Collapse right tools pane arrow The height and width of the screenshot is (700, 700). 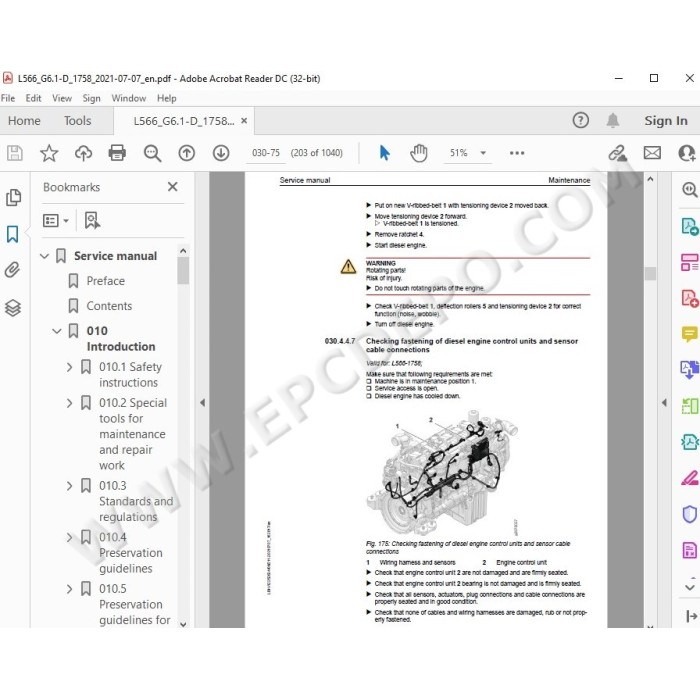[x=664, y=403]
